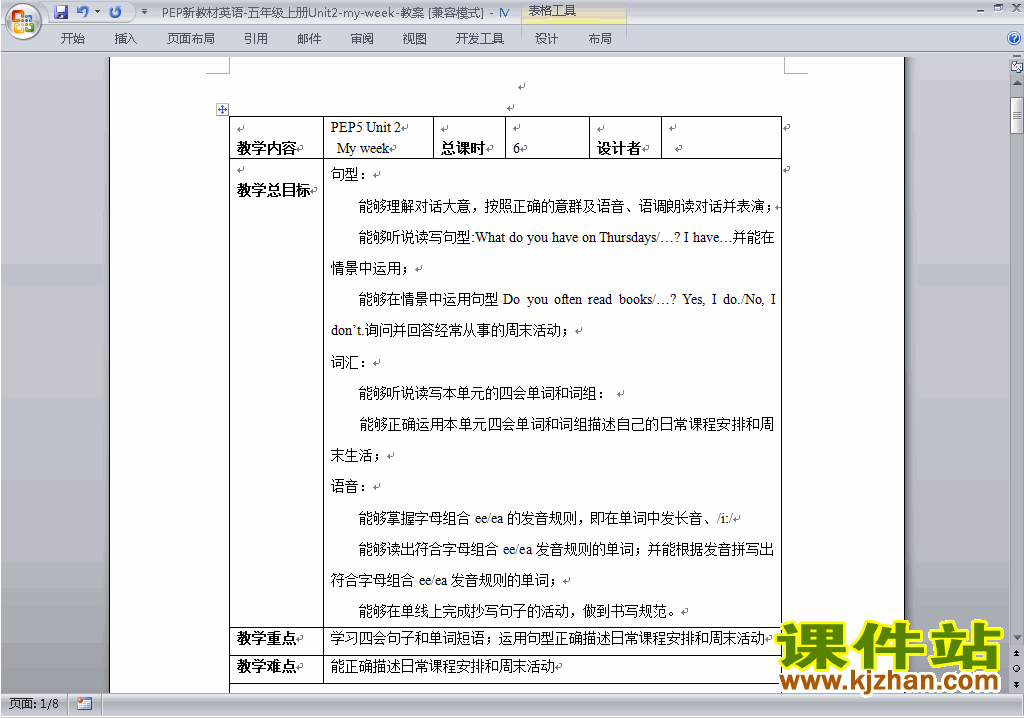
Task: Switch to the 页面布局 tab
Action: (x=190, y=39)
